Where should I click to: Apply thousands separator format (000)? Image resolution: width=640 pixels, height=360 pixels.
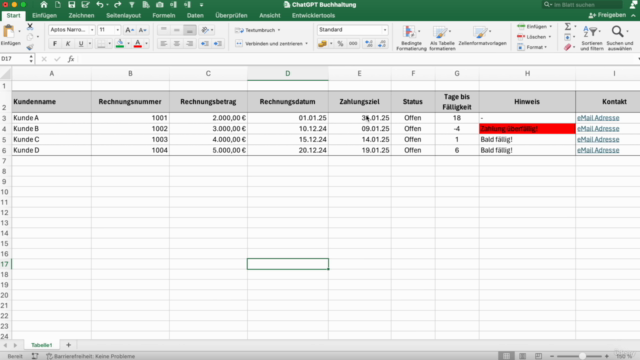[353, 44]
